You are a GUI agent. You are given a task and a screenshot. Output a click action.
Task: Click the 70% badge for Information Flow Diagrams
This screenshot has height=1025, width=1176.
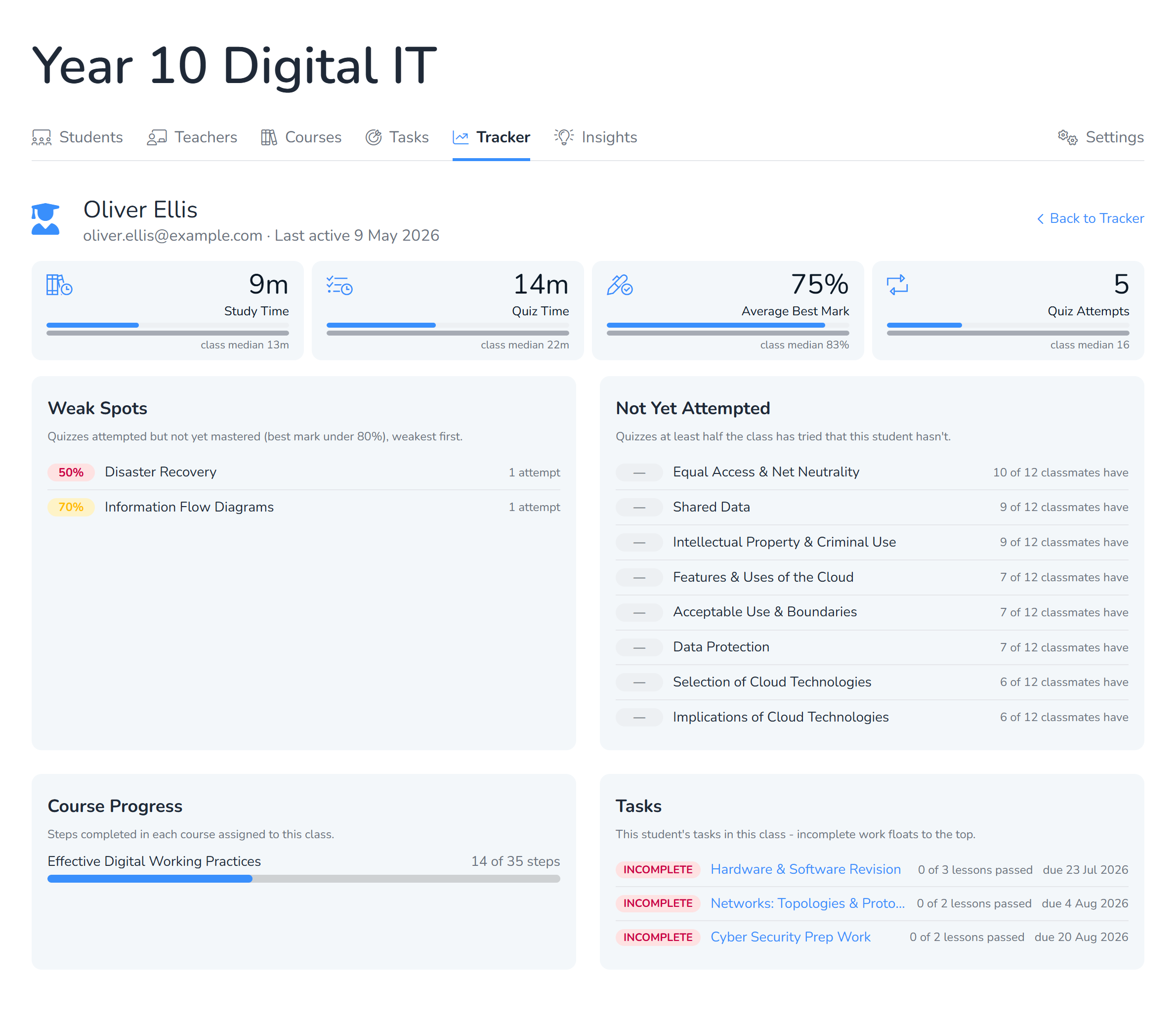(71, 508)
